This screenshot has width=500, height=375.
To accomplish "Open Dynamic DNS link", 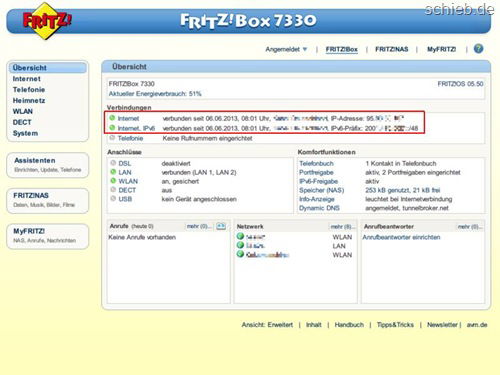I will (x=319, y=208).
